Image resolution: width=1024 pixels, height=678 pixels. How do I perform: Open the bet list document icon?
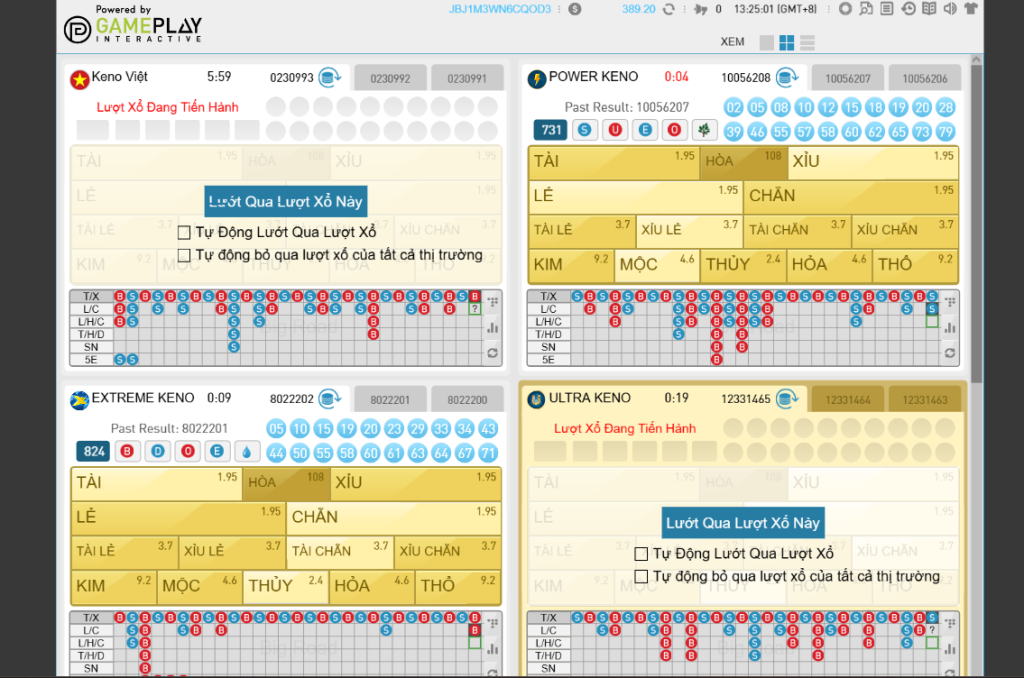pyautogui.click(x=887, y=9)
